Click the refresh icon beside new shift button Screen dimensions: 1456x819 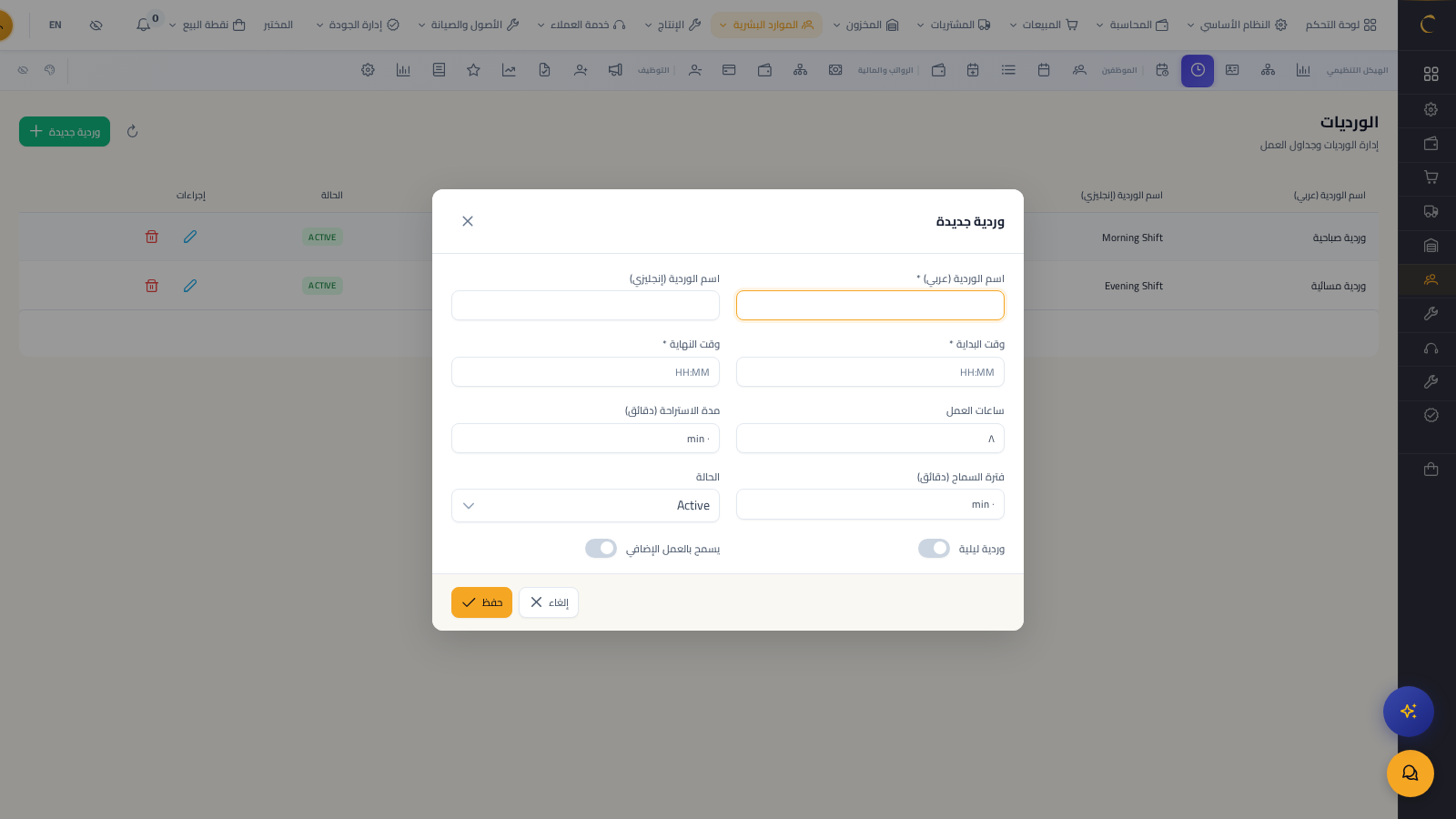click(133, 131)
